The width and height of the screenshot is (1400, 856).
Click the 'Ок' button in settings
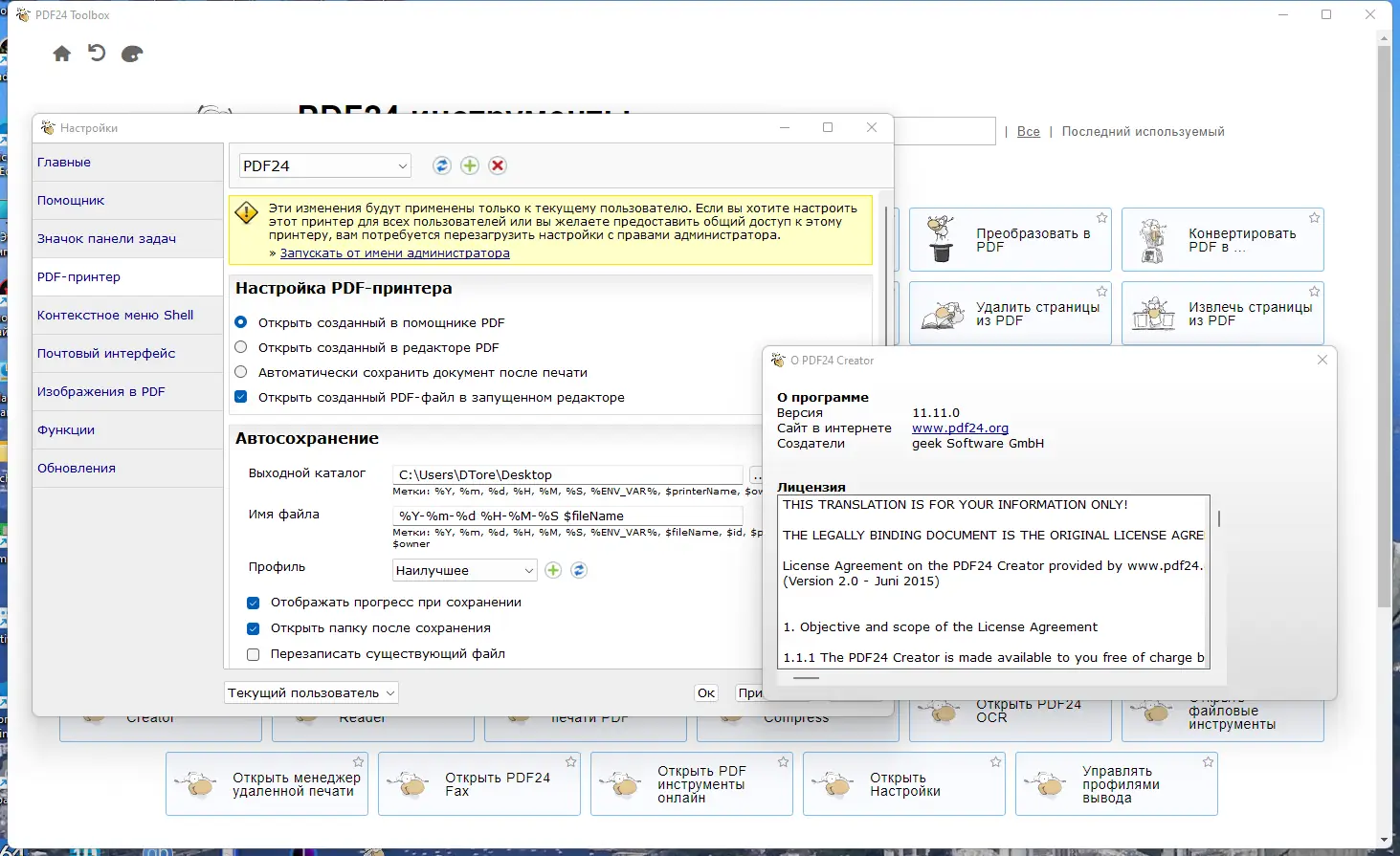coord(706,693)
